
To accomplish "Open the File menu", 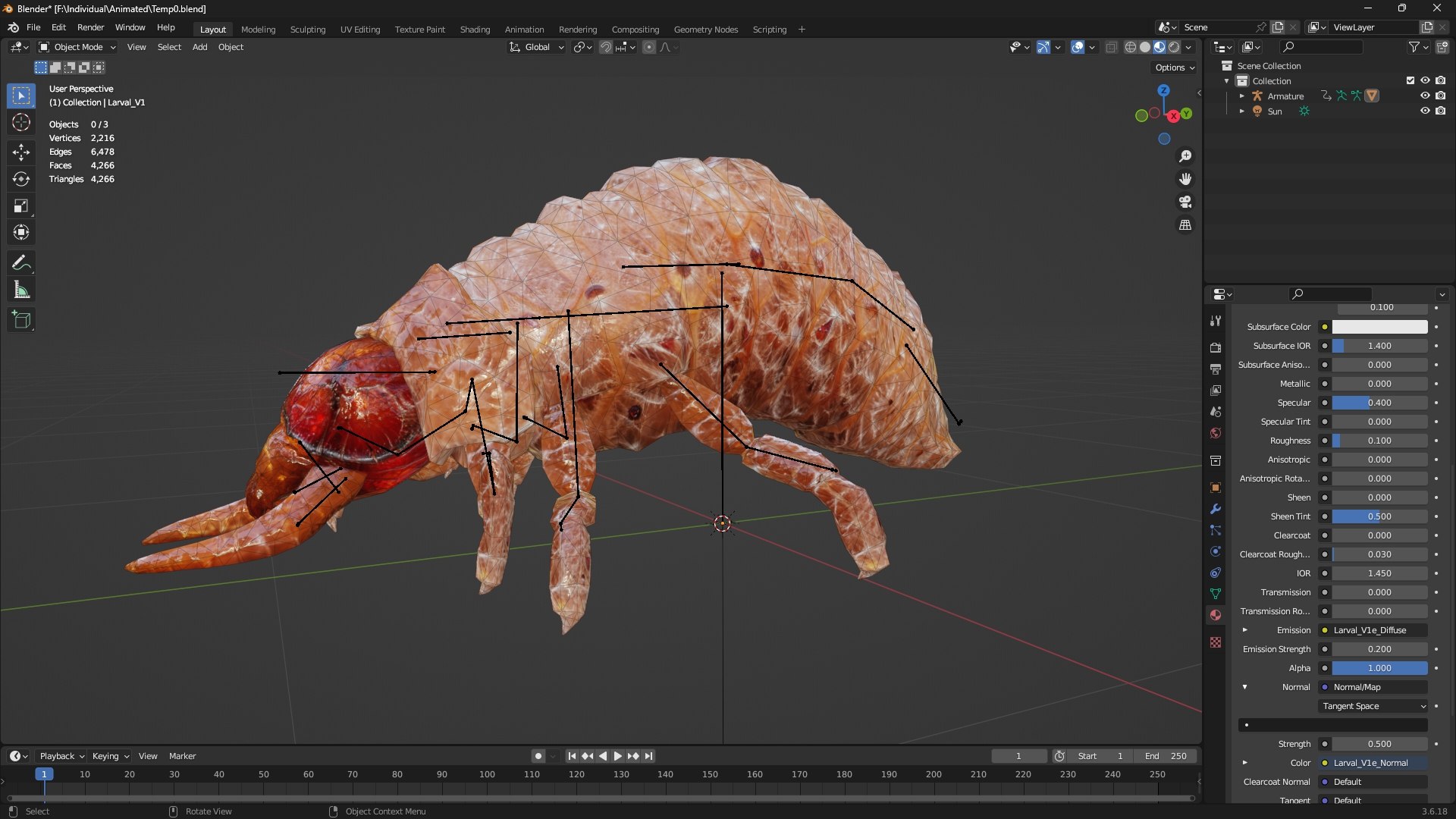I will pyautogui.click(x=33, y=27).
